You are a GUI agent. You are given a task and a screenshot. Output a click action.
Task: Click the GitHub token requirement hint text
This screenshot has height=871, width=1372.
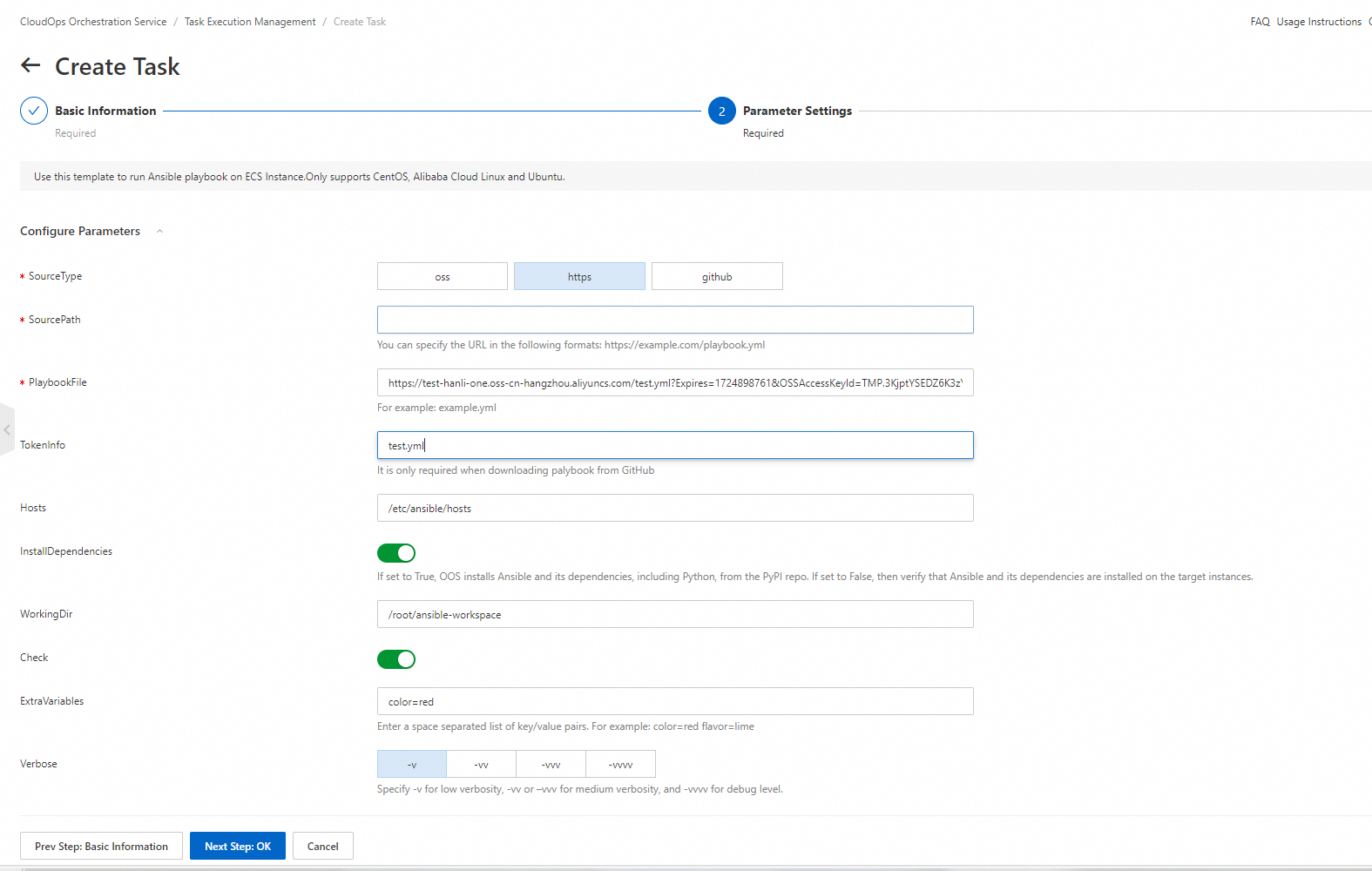pos(516,470)
